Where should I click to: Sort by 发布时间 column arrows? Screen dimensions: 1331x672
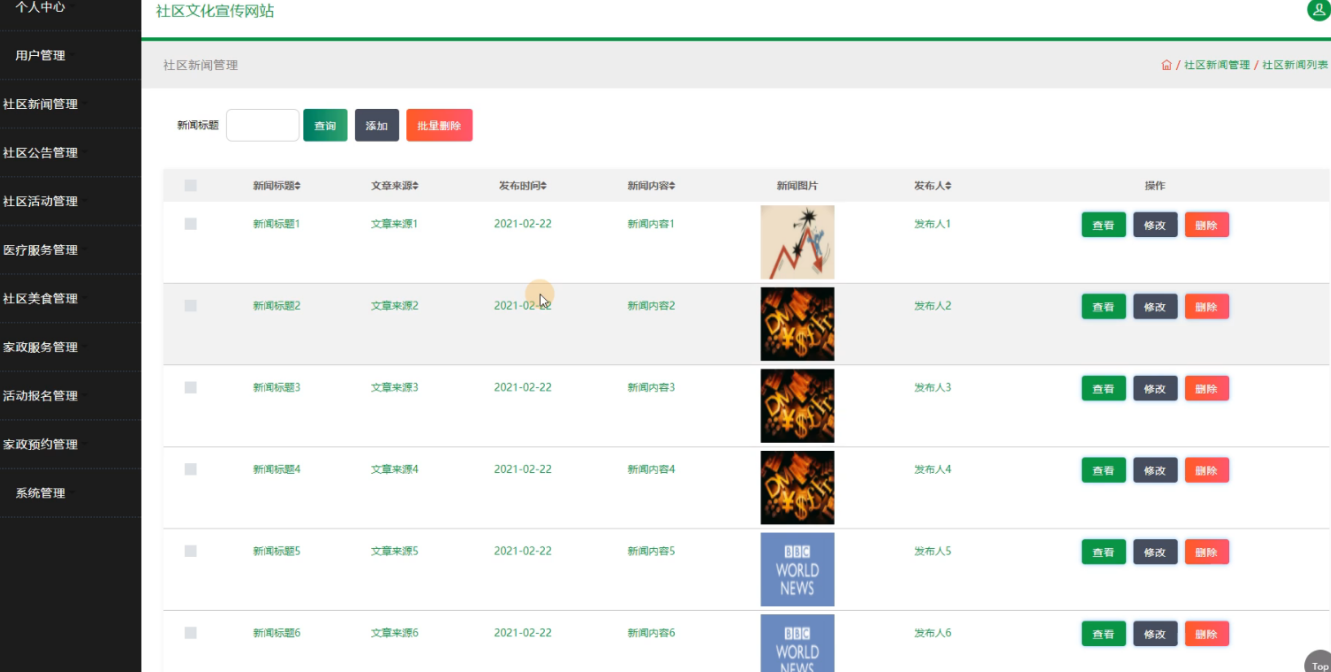tap(543, 186)
